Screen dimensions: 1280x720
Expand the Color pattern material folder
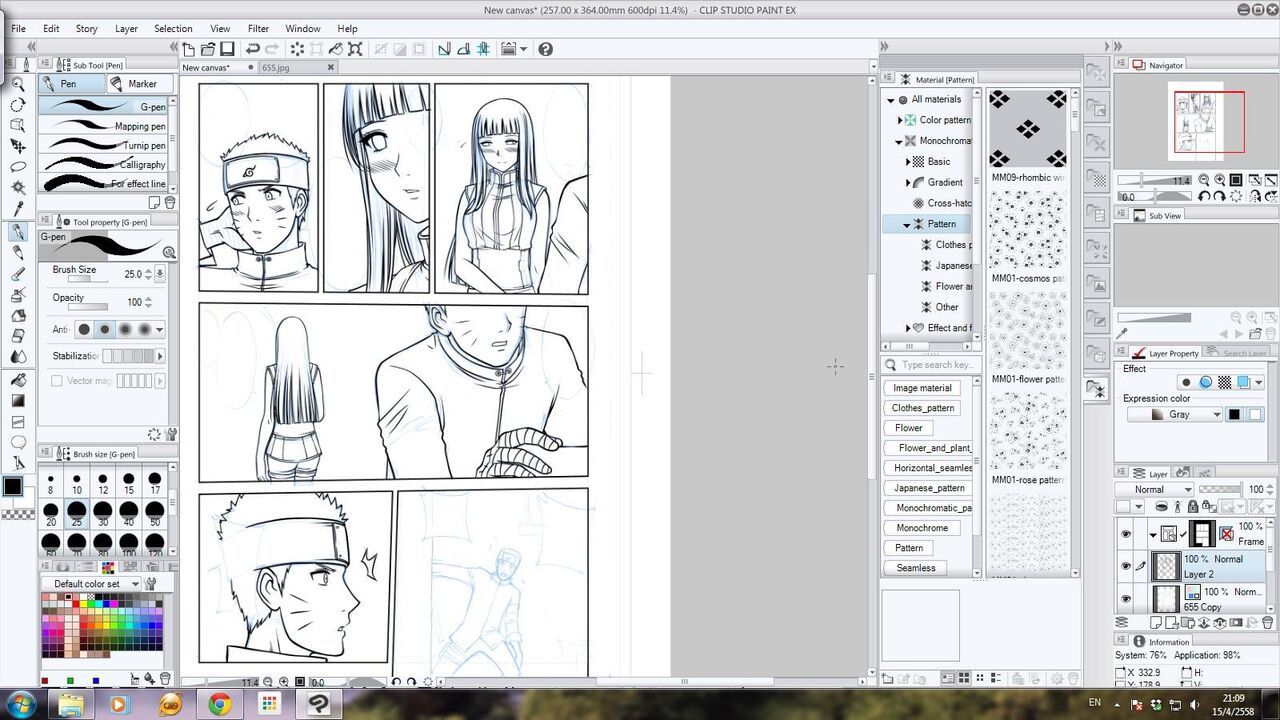tap(899, 120)
